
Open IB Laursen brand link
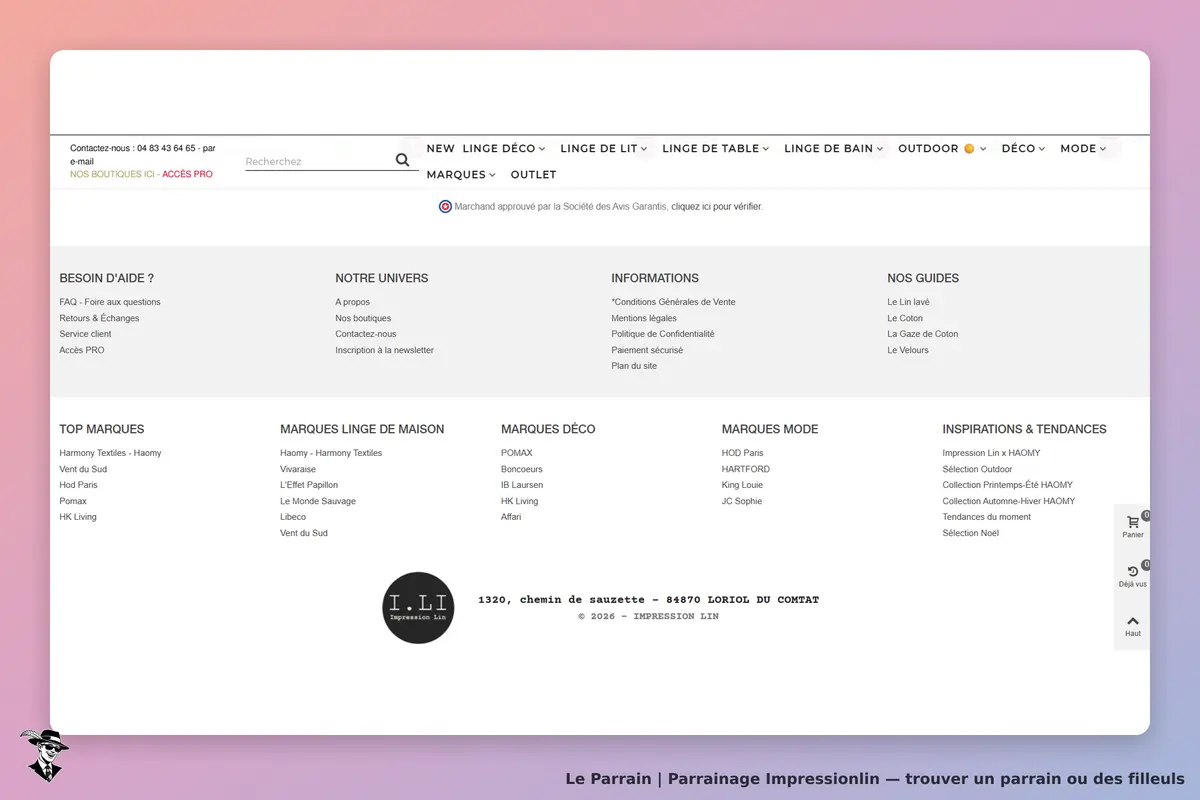[522, 485]
